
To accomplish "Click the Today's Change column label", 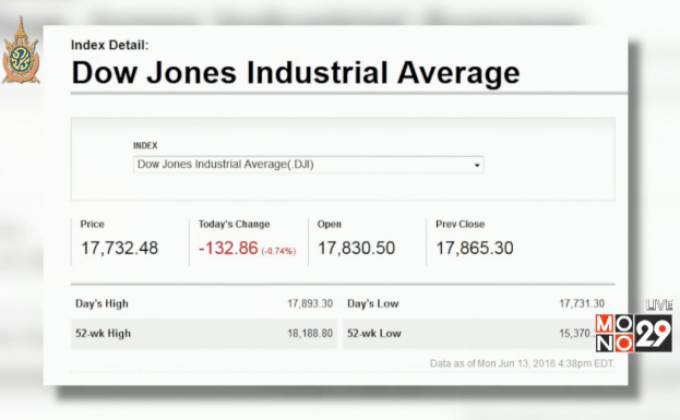I will tap(234, 224).
